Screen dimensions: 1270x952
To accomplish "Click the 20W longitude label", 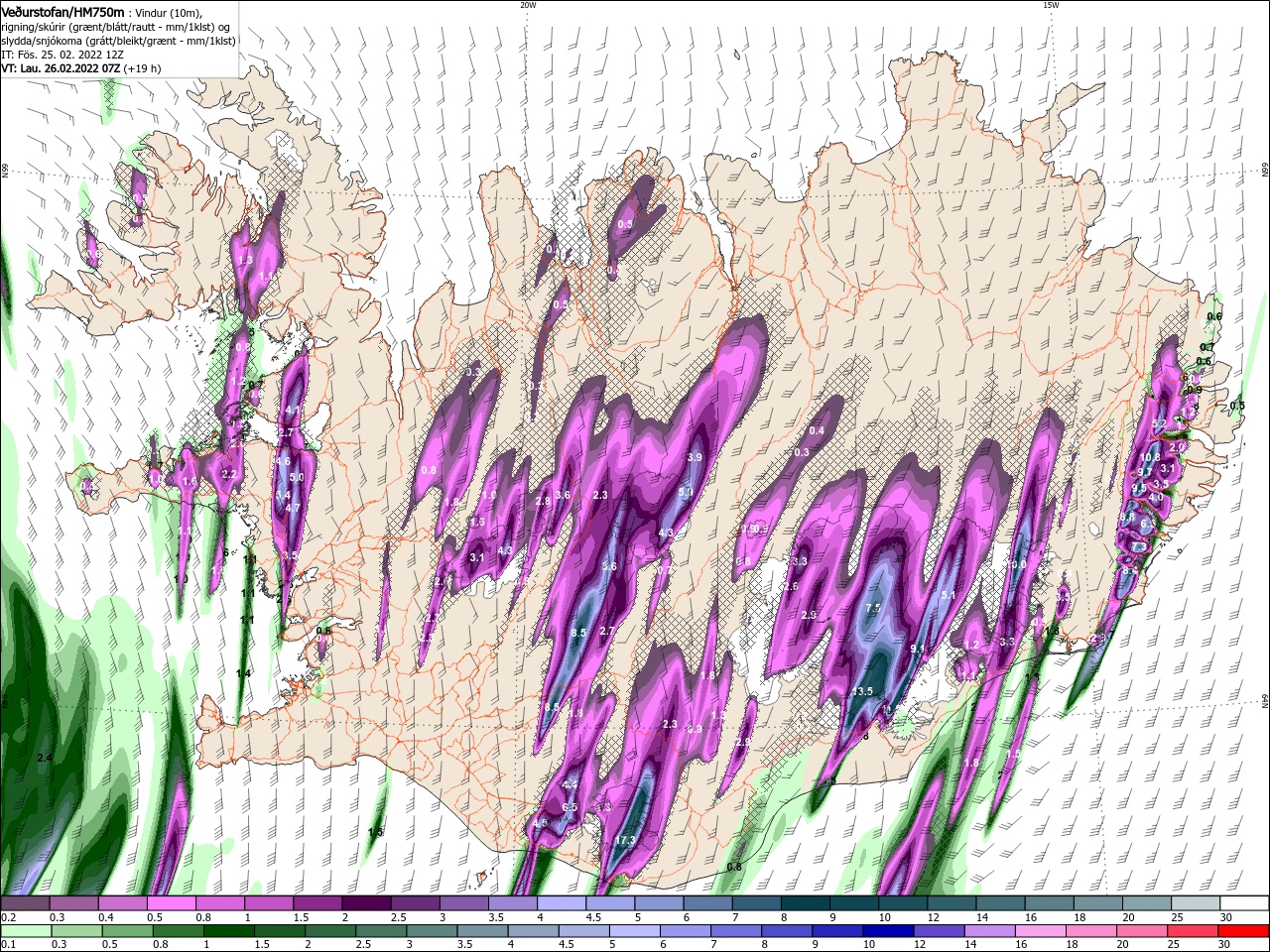I will click(528, 5).
